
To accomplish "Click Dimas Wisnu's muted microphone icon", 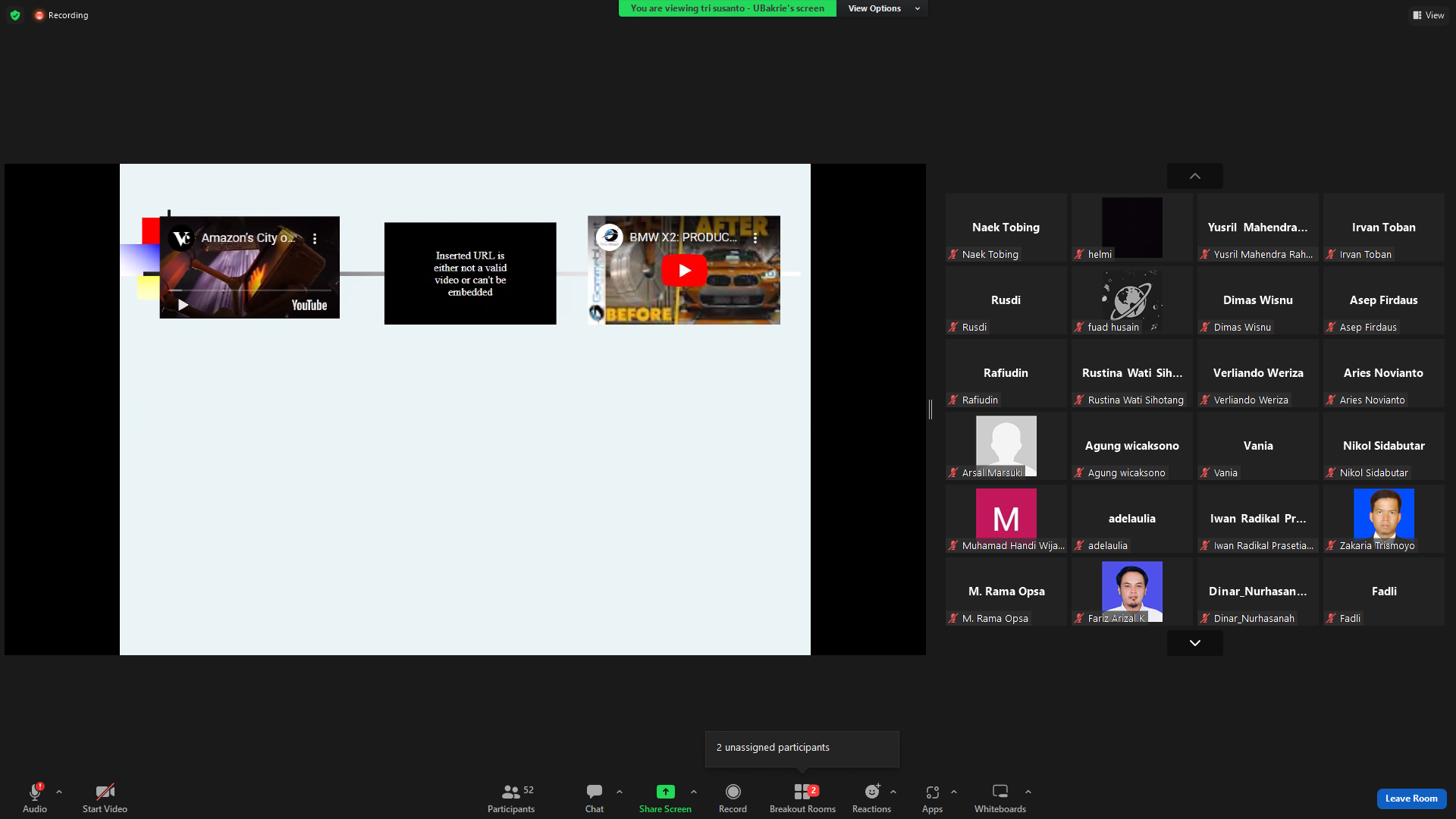I will pyautogui.click(x=1205, y=327).
